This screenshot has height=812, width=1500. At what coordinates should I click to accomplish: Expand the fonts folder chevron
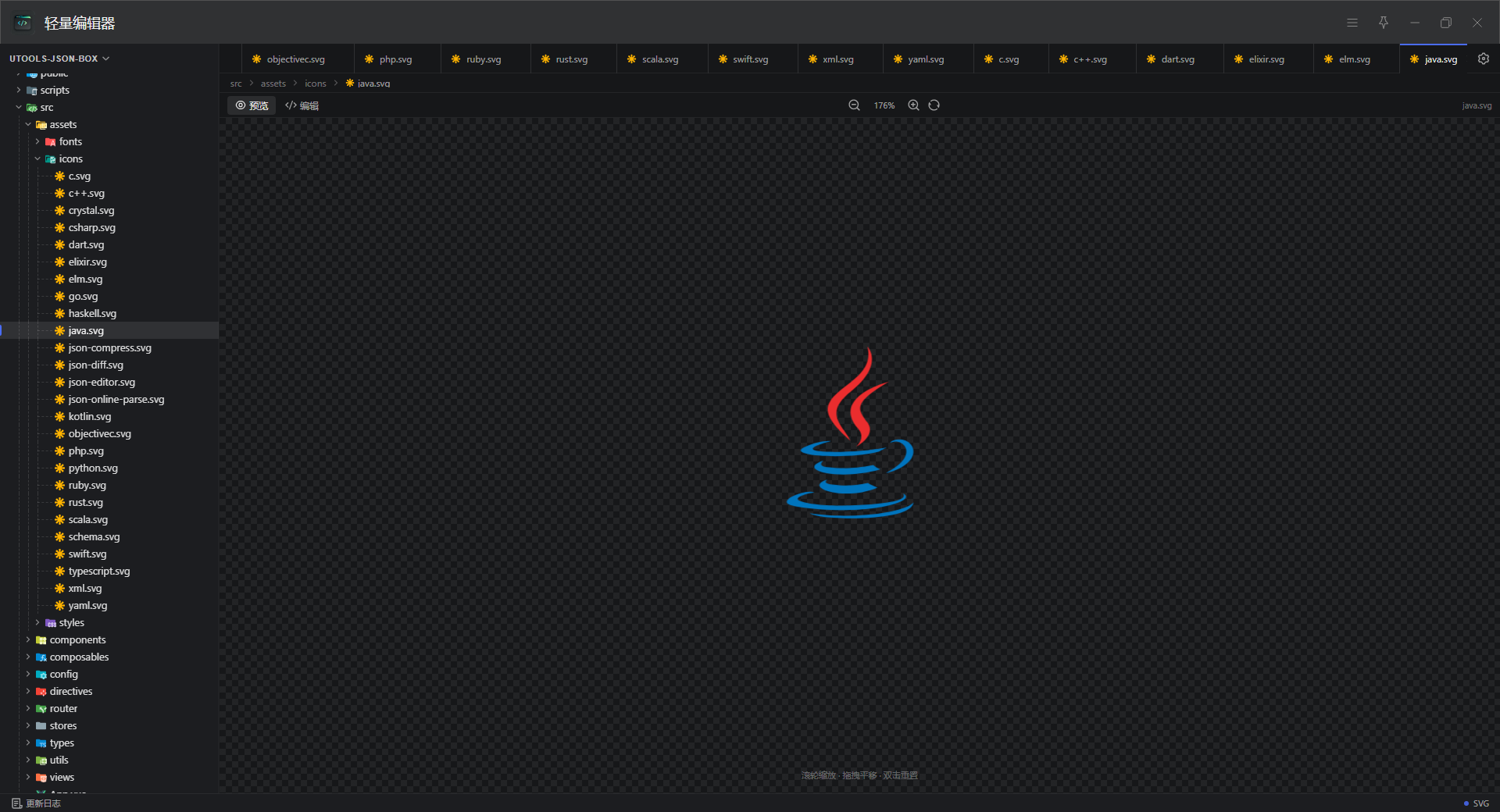(x=37, y=142)
